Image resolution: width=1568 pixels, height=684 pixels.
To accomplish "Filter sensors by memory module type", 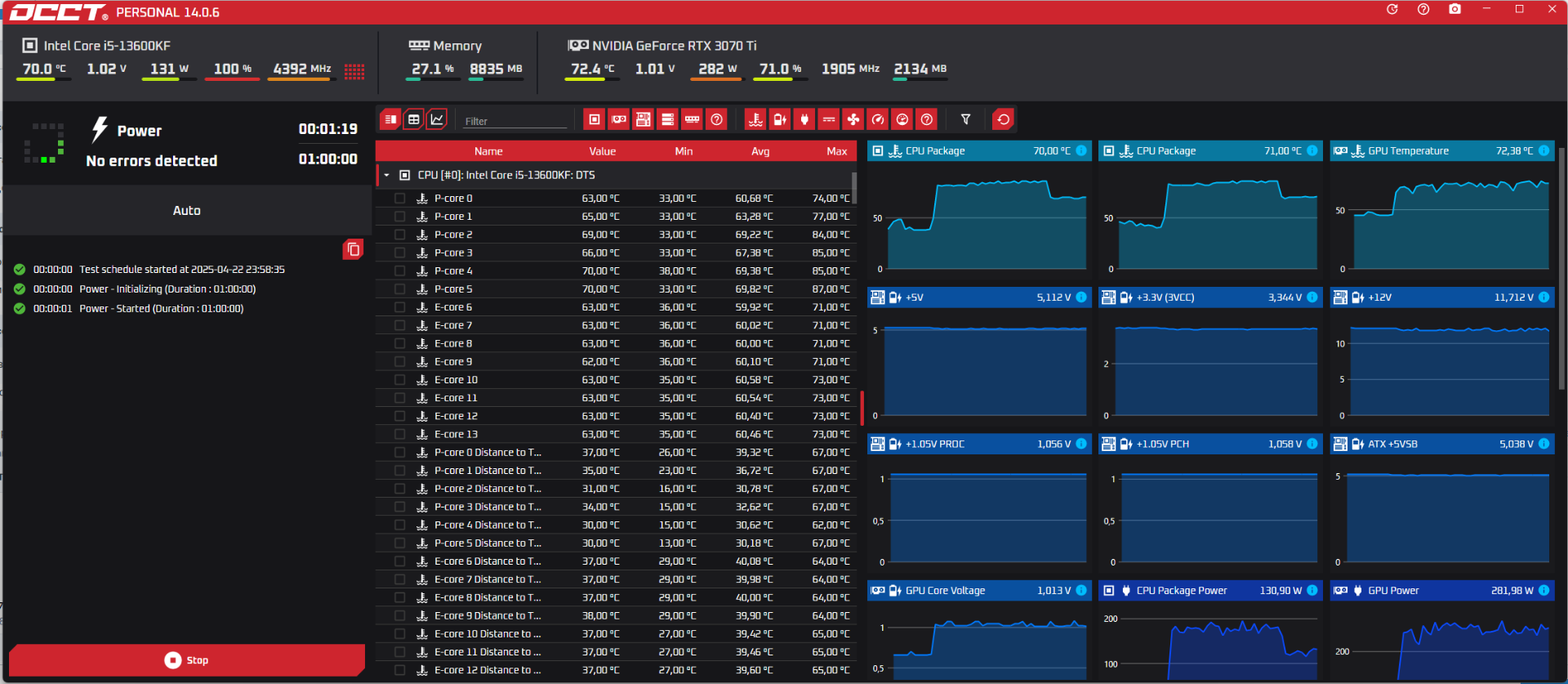I will [x=693, y=120].
